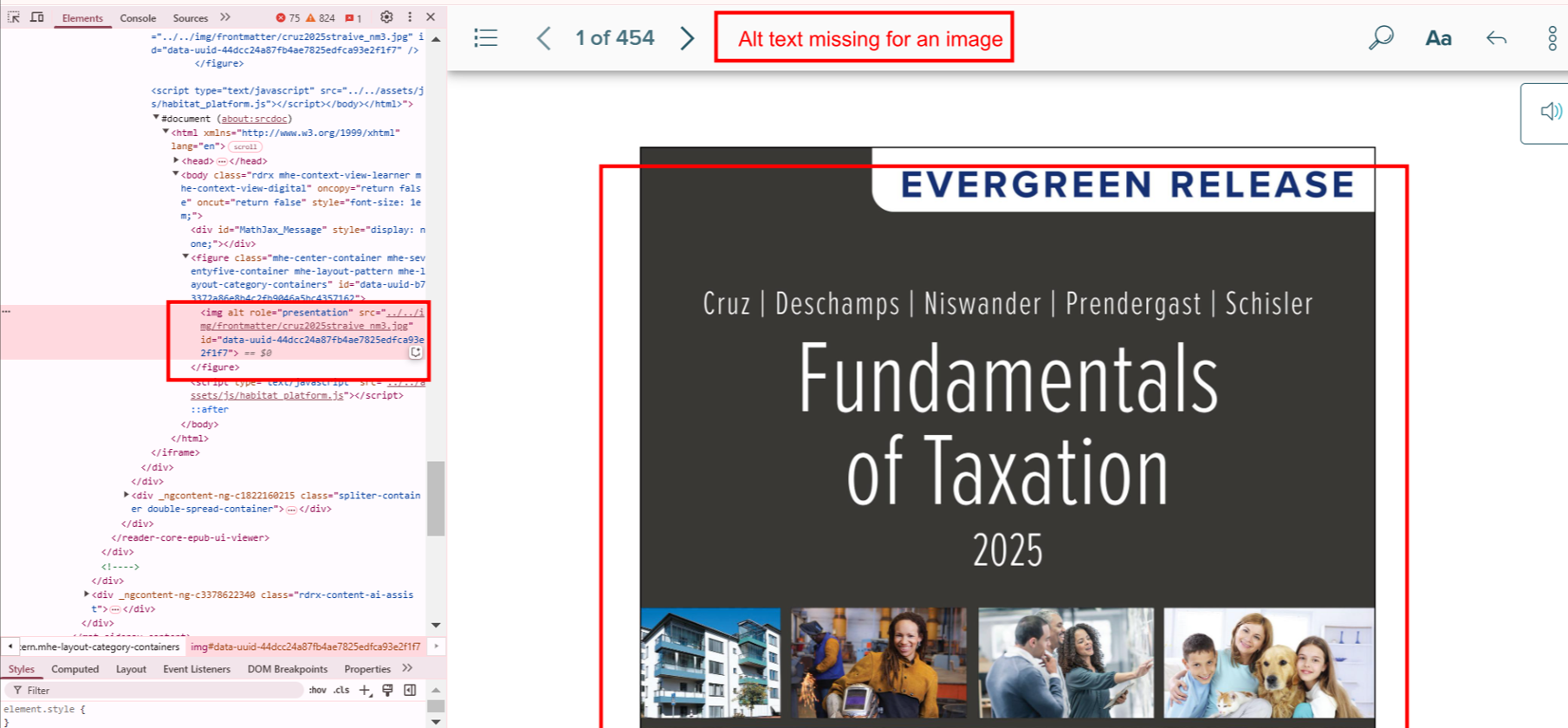Click the scroll badge beside html
Screen dimensions: 1568x728
coord(245,146)
